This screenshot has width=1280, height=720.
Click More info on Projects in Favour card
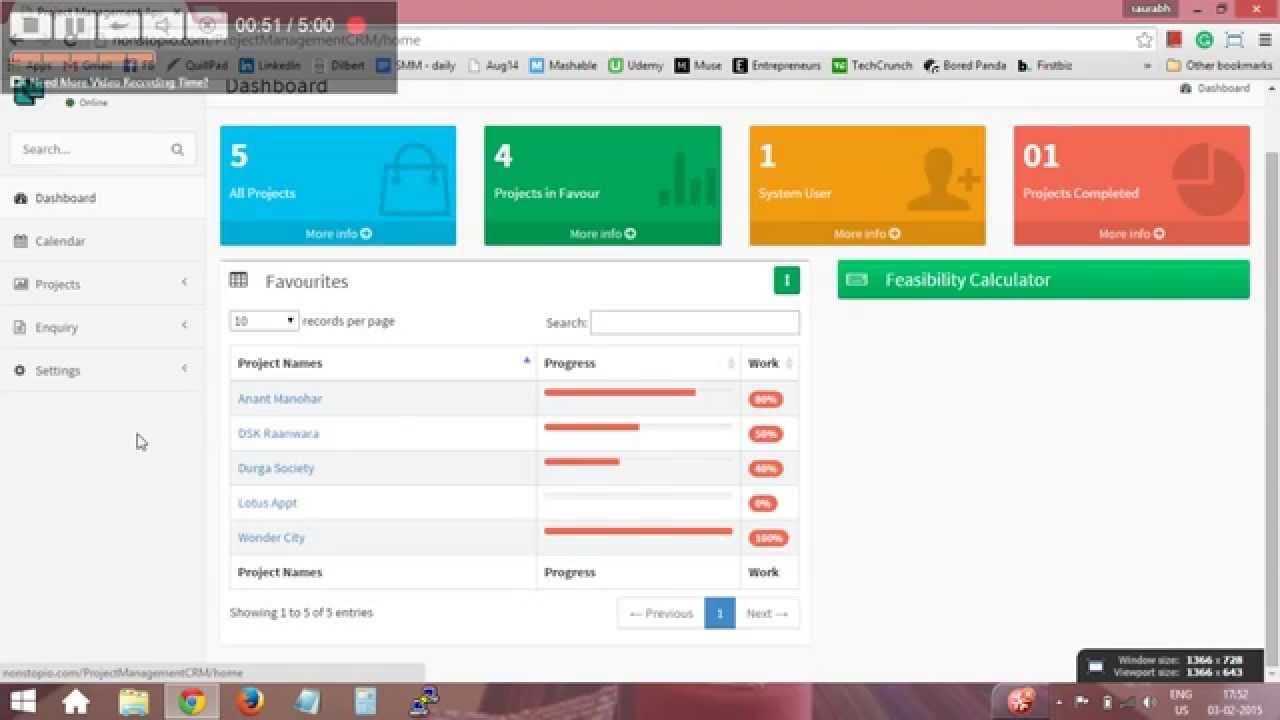coord(603,234)
